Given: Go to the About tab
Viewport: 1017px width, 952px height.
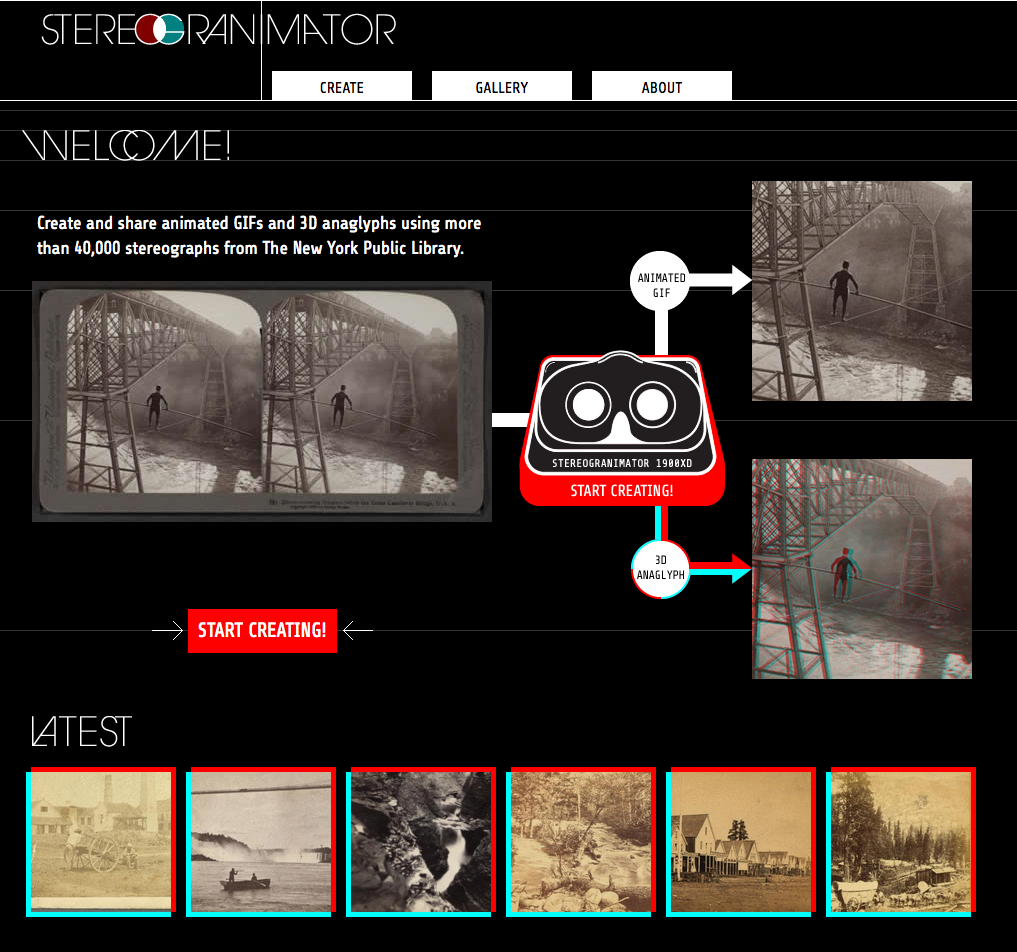Looking at the screenshot, I should coord(661,87).
